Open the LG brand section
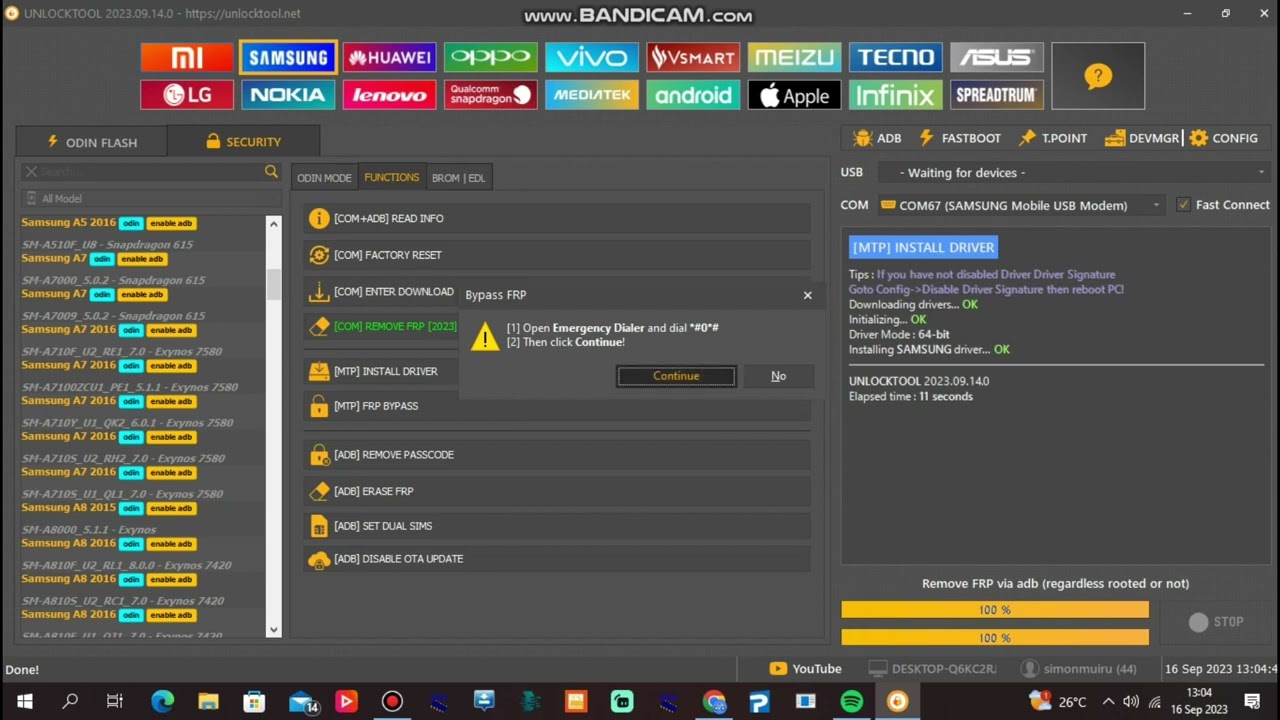 [187, 95]
